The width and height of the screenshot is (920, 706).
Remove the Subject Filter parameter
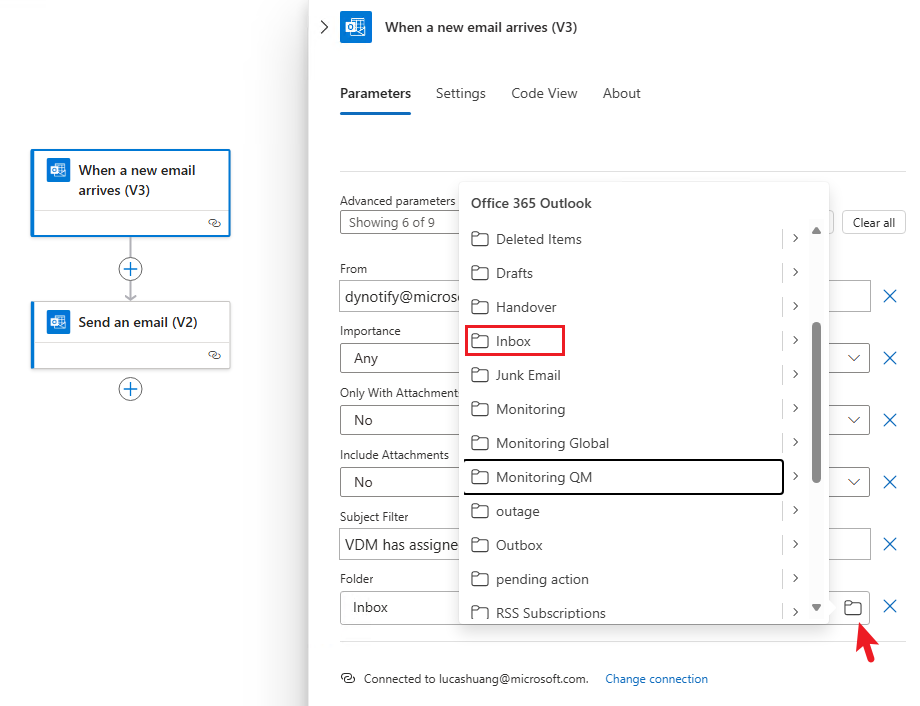click(x=889, y=545)
